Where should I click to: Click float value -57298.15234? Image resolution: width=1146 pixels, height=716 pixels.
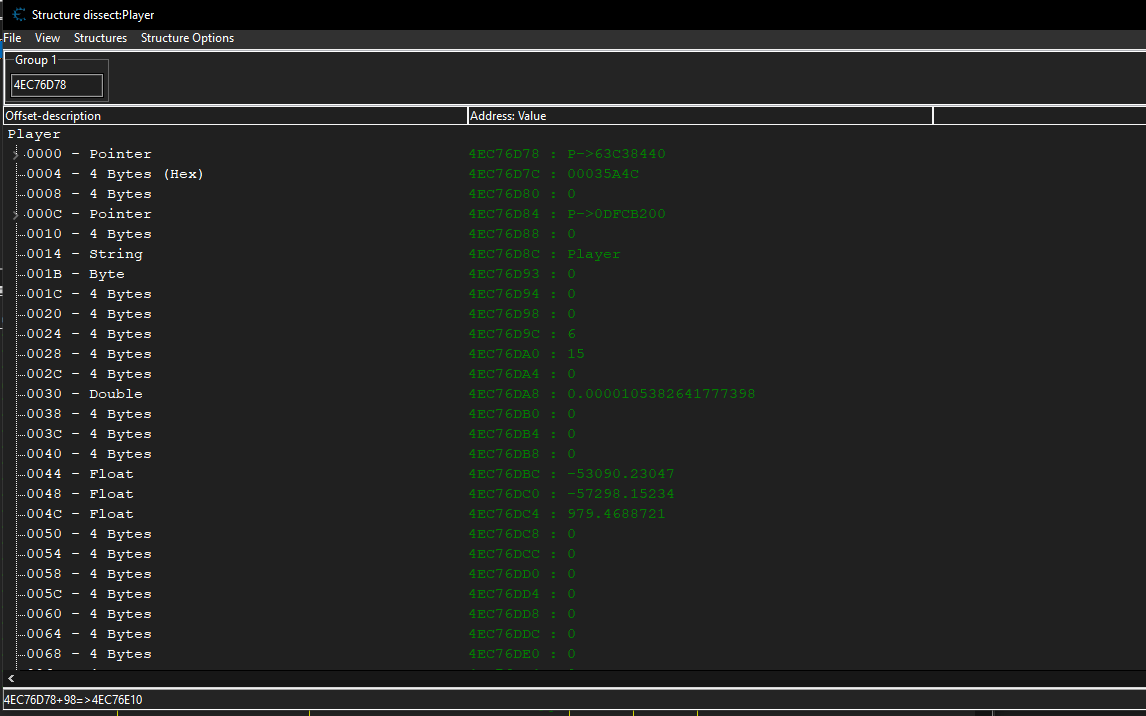621,494
